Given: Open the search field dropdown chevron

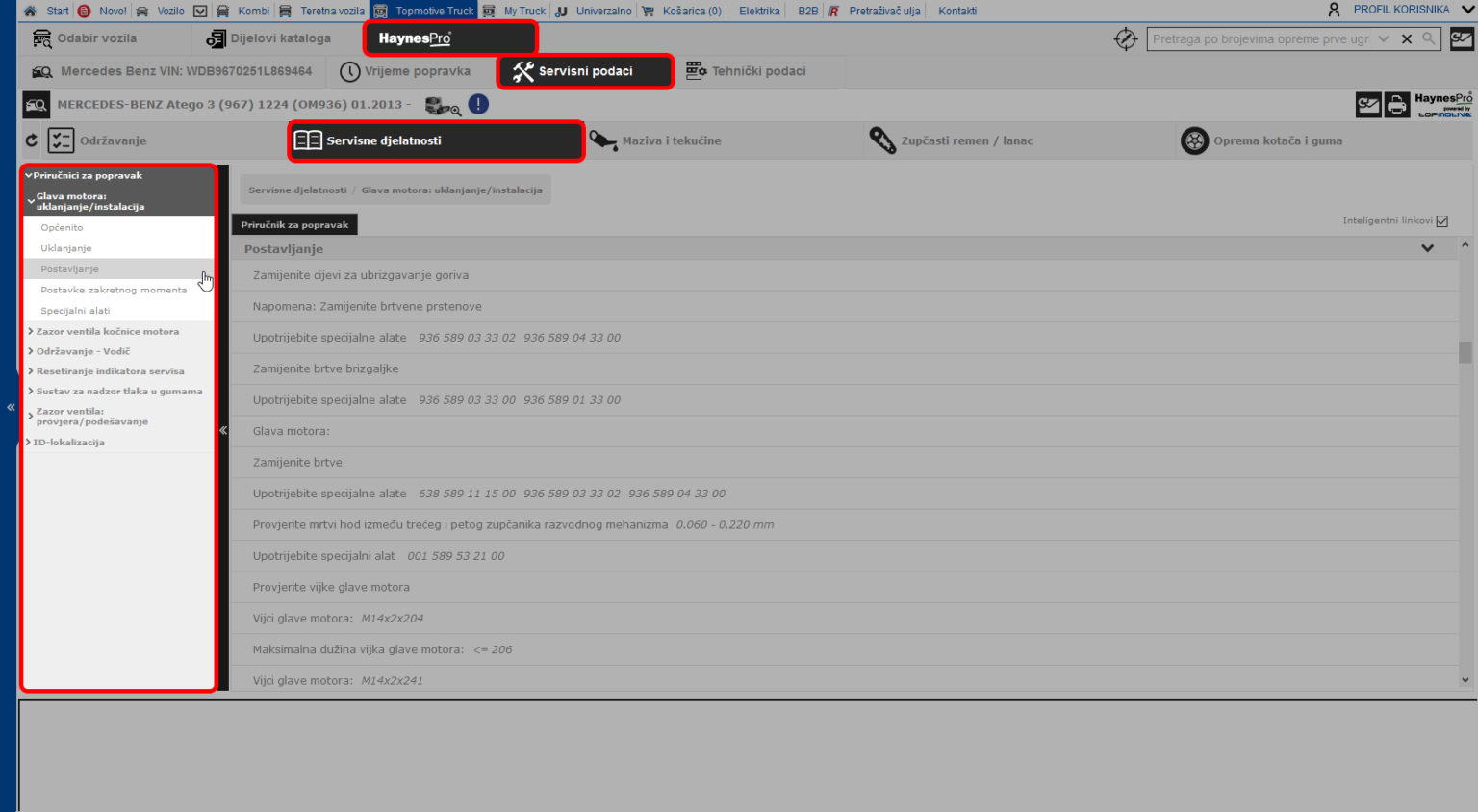Looking at the screenshot, I should pyautogui.click(x=1384, y=39).
